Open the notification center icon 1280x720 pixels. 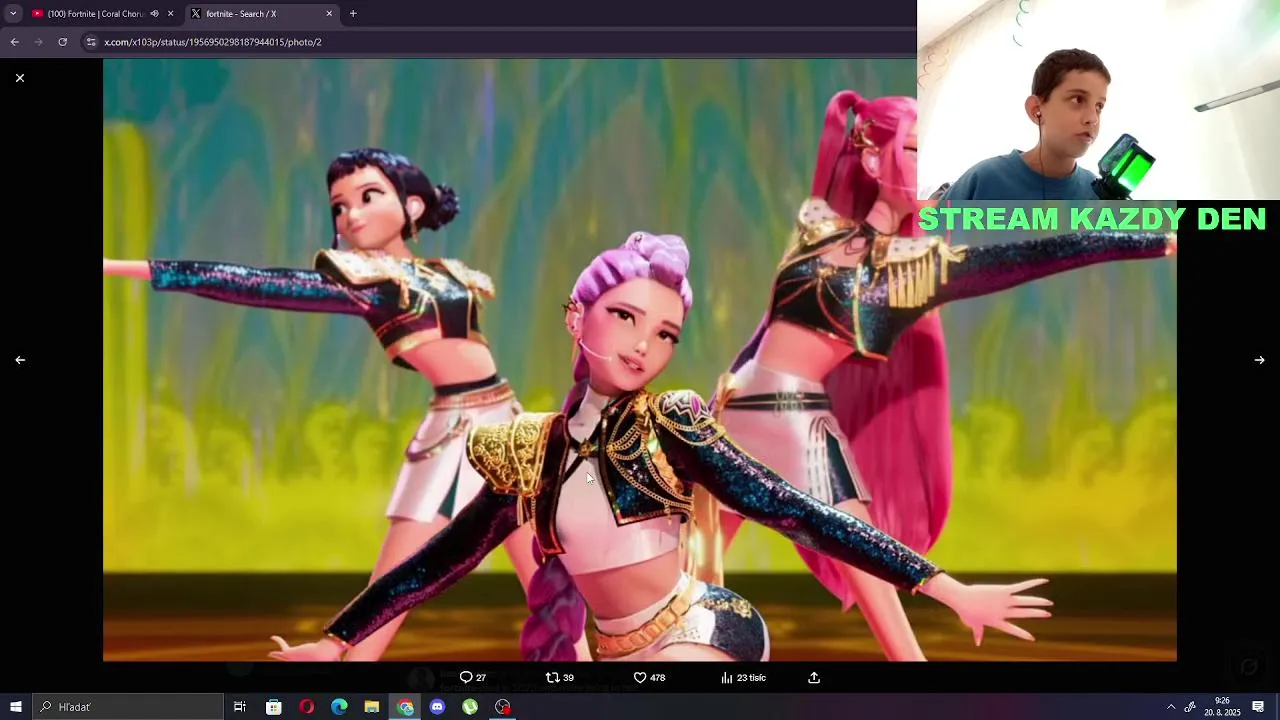(1258, 707)
